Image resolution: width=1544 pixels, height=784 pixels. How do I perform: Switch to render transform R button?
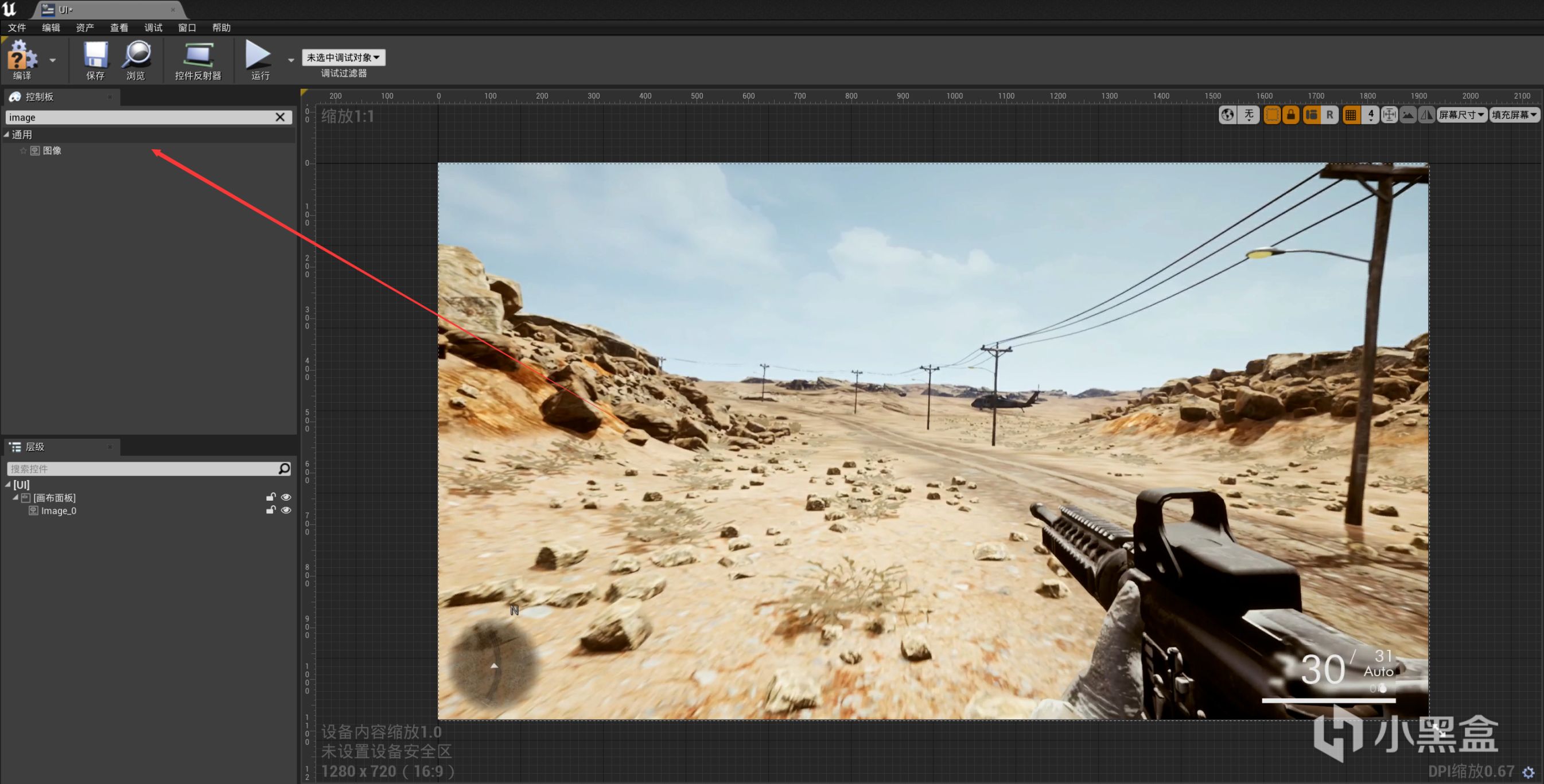[1330, 114]
